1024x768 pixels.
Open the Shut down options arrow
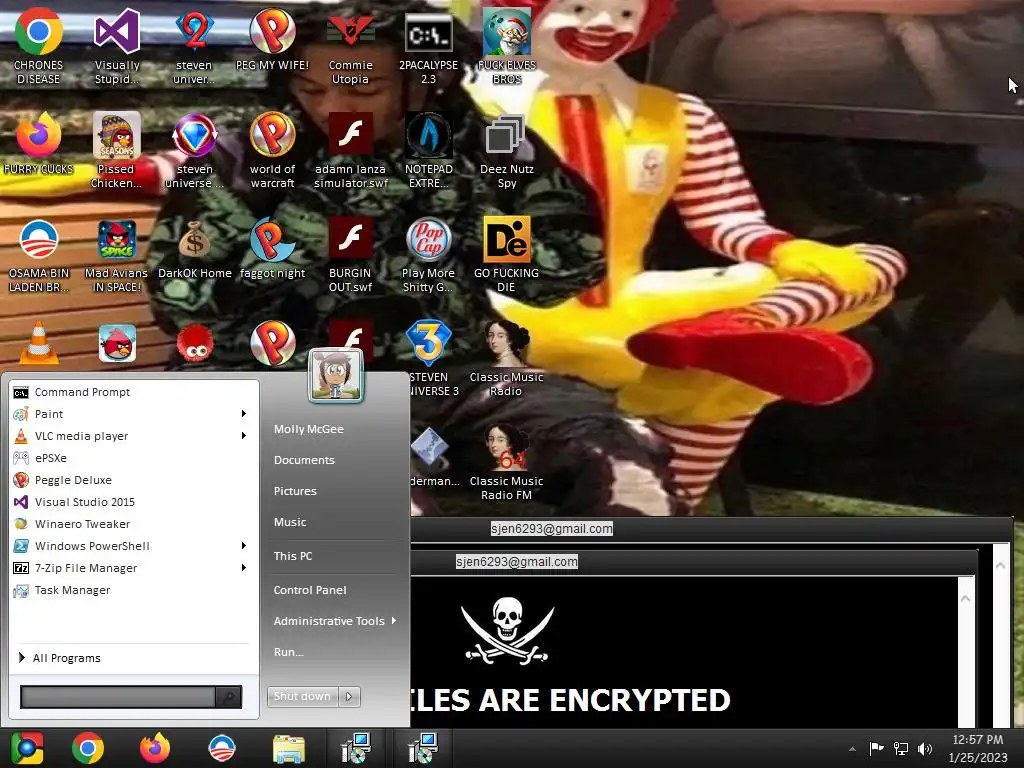(x=349, y=696)
